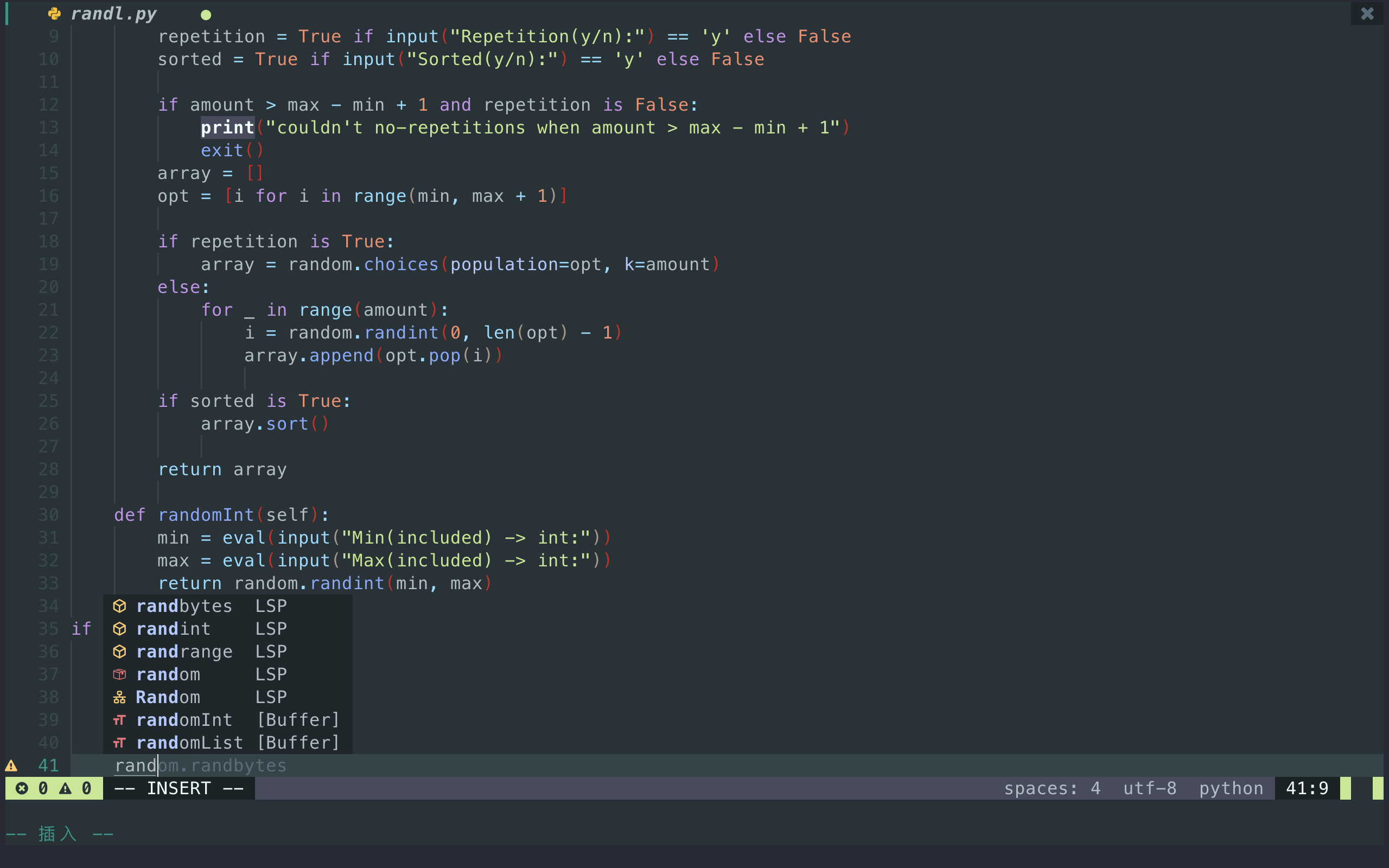Choose randbytes completion item
This screenshot has height=868, width=1389.
[x=227, y=605]
